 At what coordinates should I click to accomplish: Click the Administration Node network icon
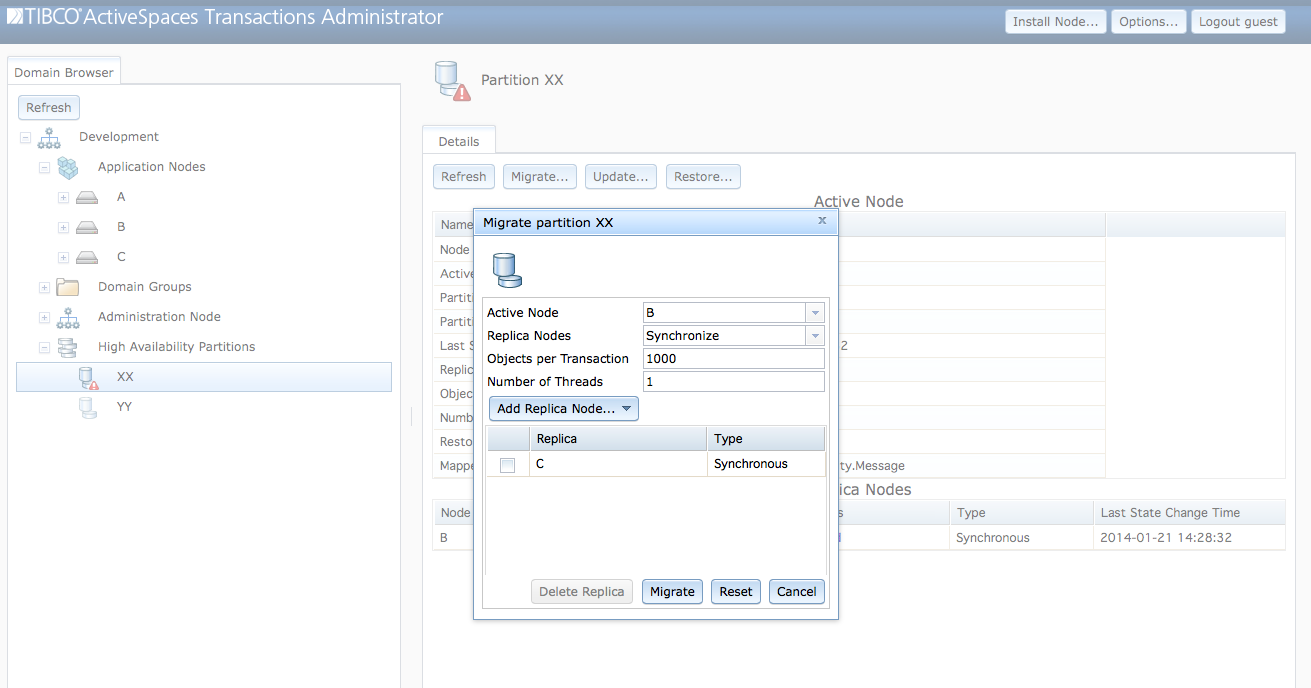68,318
